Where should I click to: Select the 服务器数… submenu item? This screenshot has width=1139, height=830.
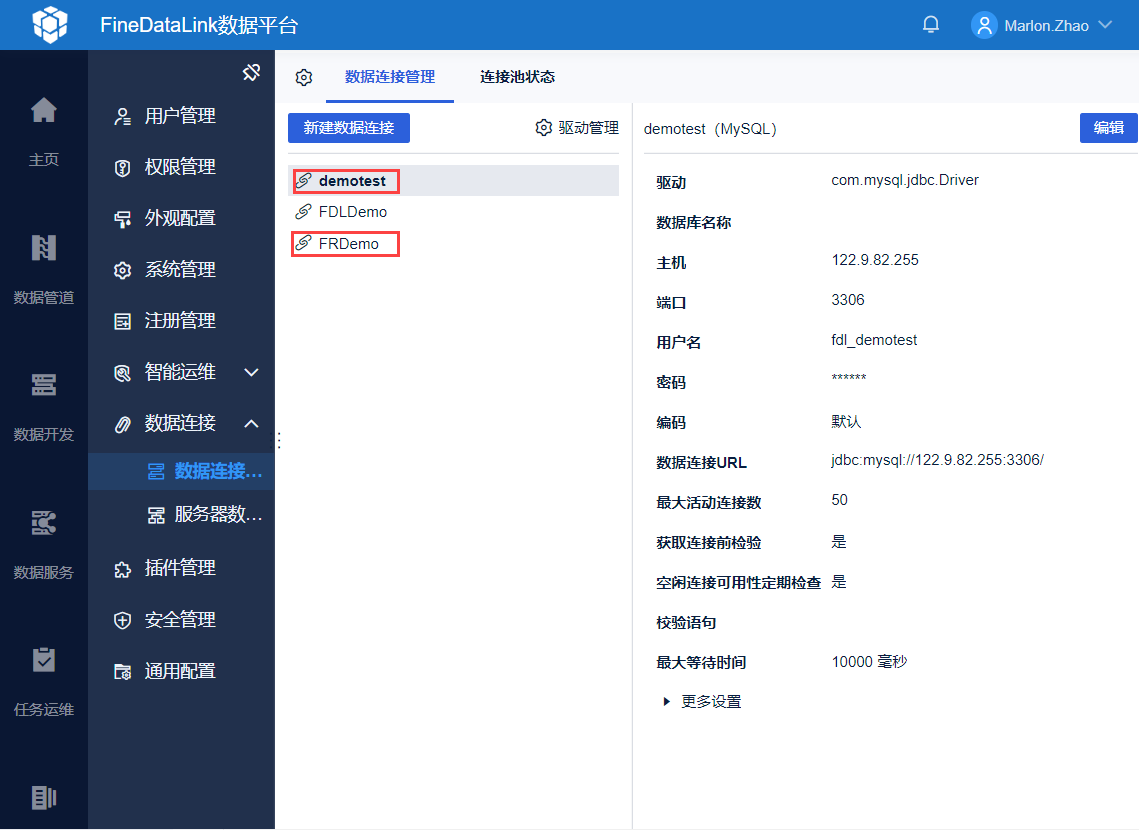[182, 515]
